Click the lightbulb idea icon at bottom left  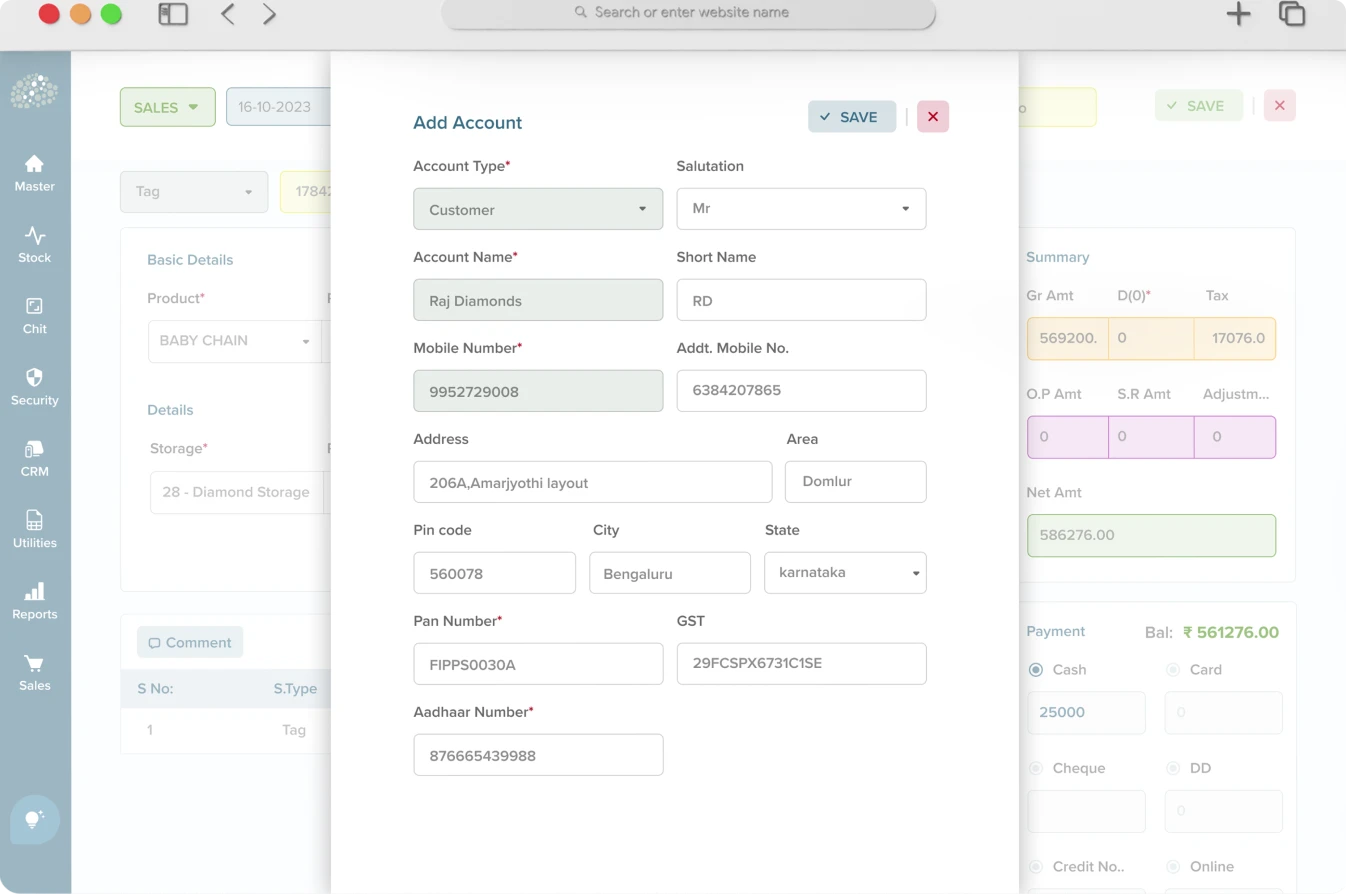(34, 819)
